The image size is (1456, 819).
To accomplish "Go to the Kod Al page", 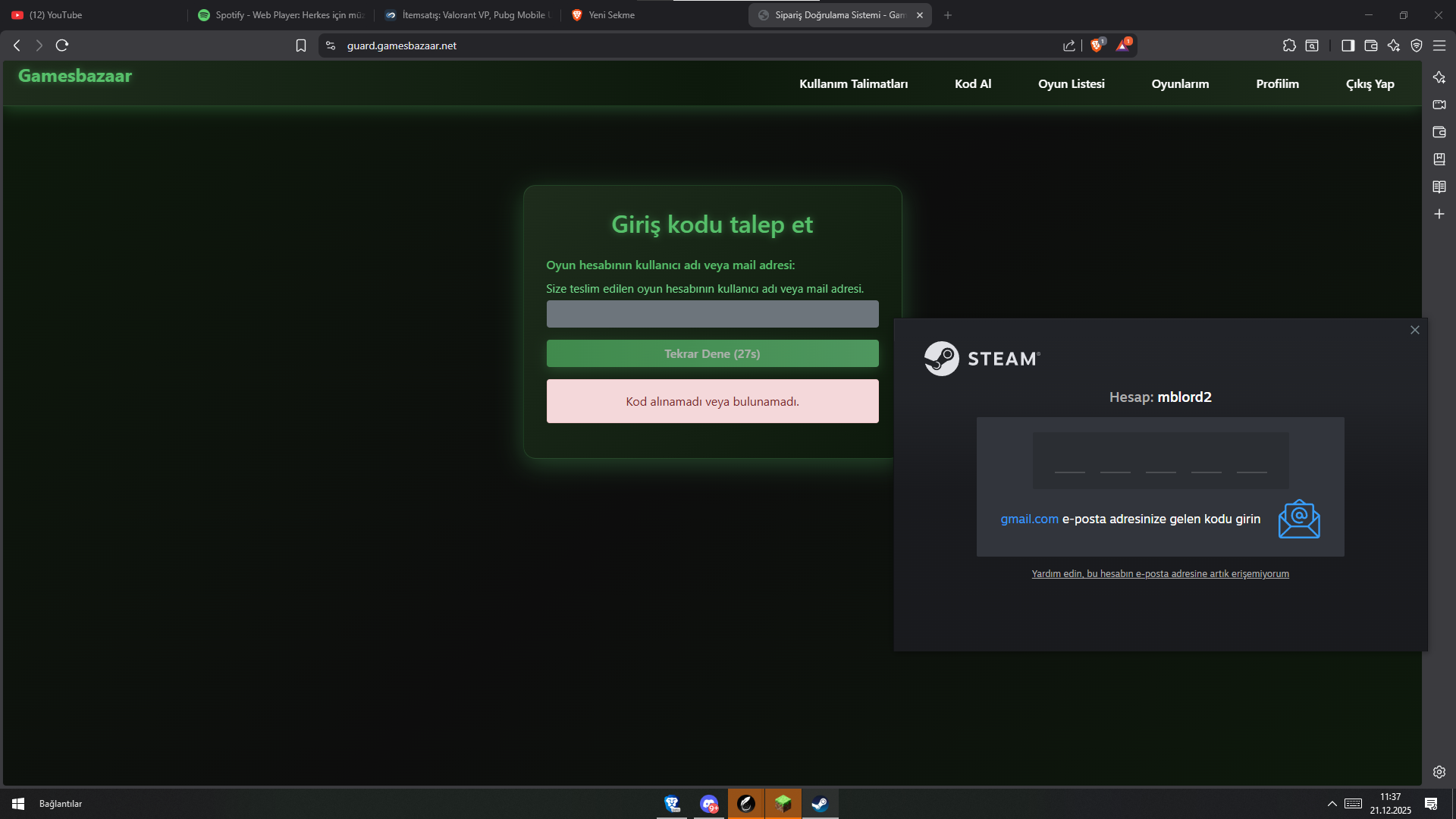I will pyautogui.click(x=973, y=84).
